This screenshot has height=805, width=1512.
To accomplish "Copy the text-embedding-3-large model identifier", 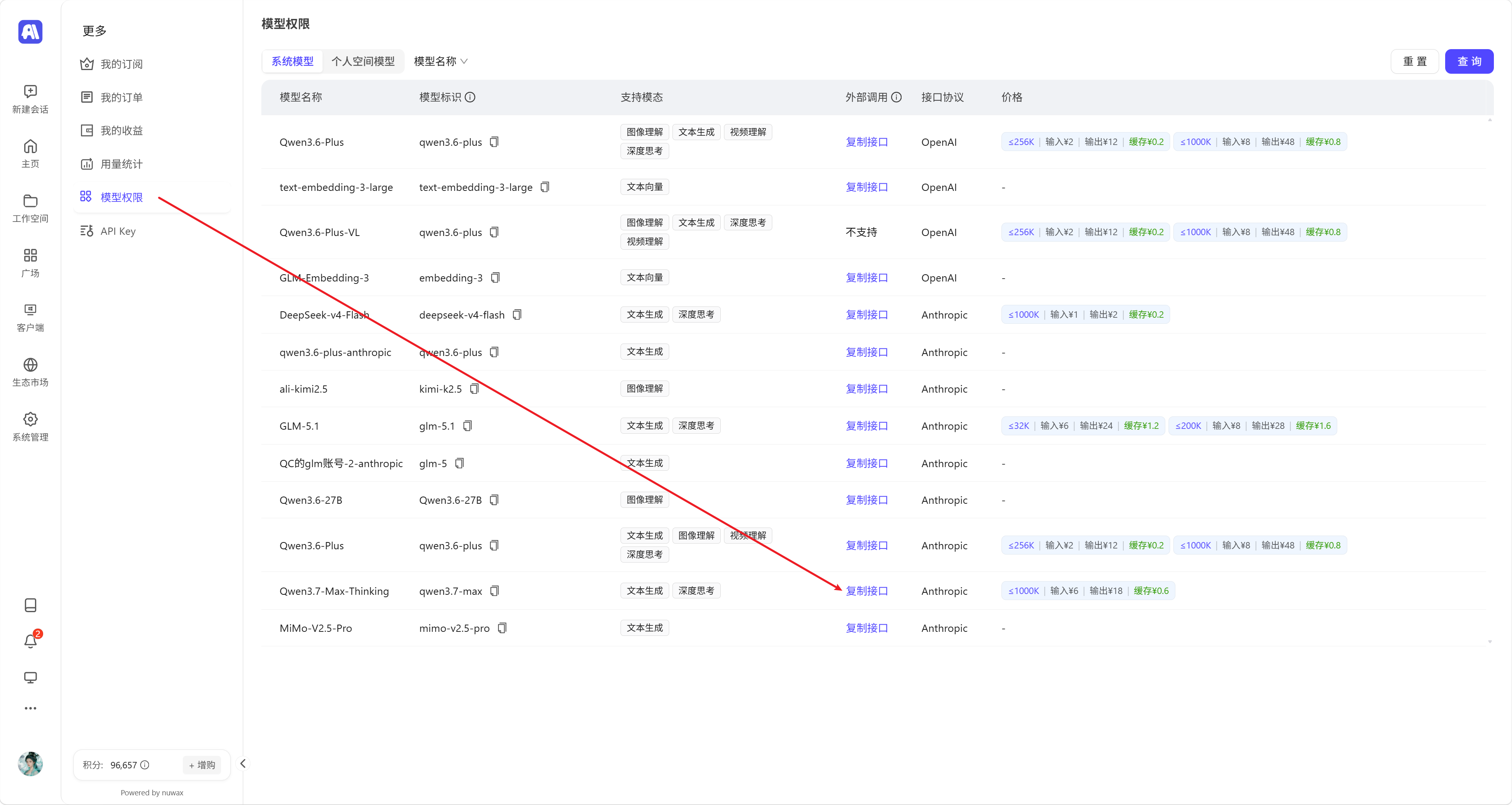I will tap(545, 187).
